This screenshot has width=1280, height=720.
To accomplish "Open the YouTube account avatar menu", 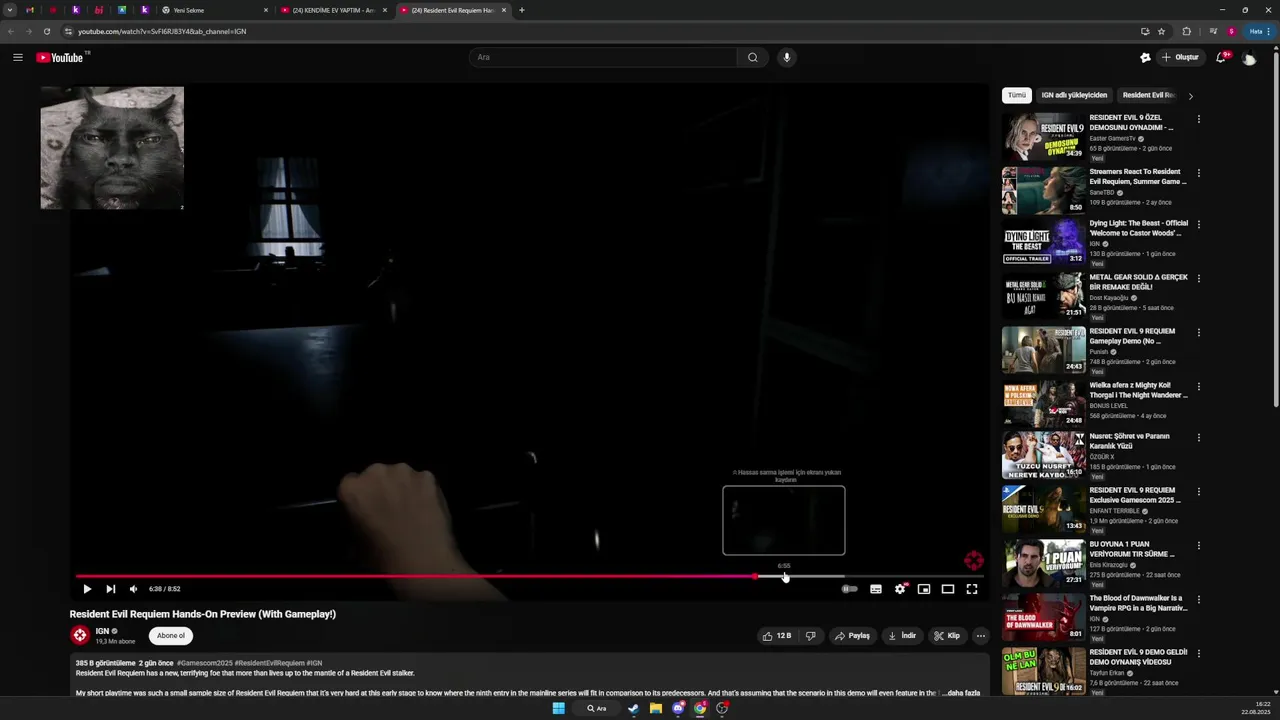I will coord(1249,58).
